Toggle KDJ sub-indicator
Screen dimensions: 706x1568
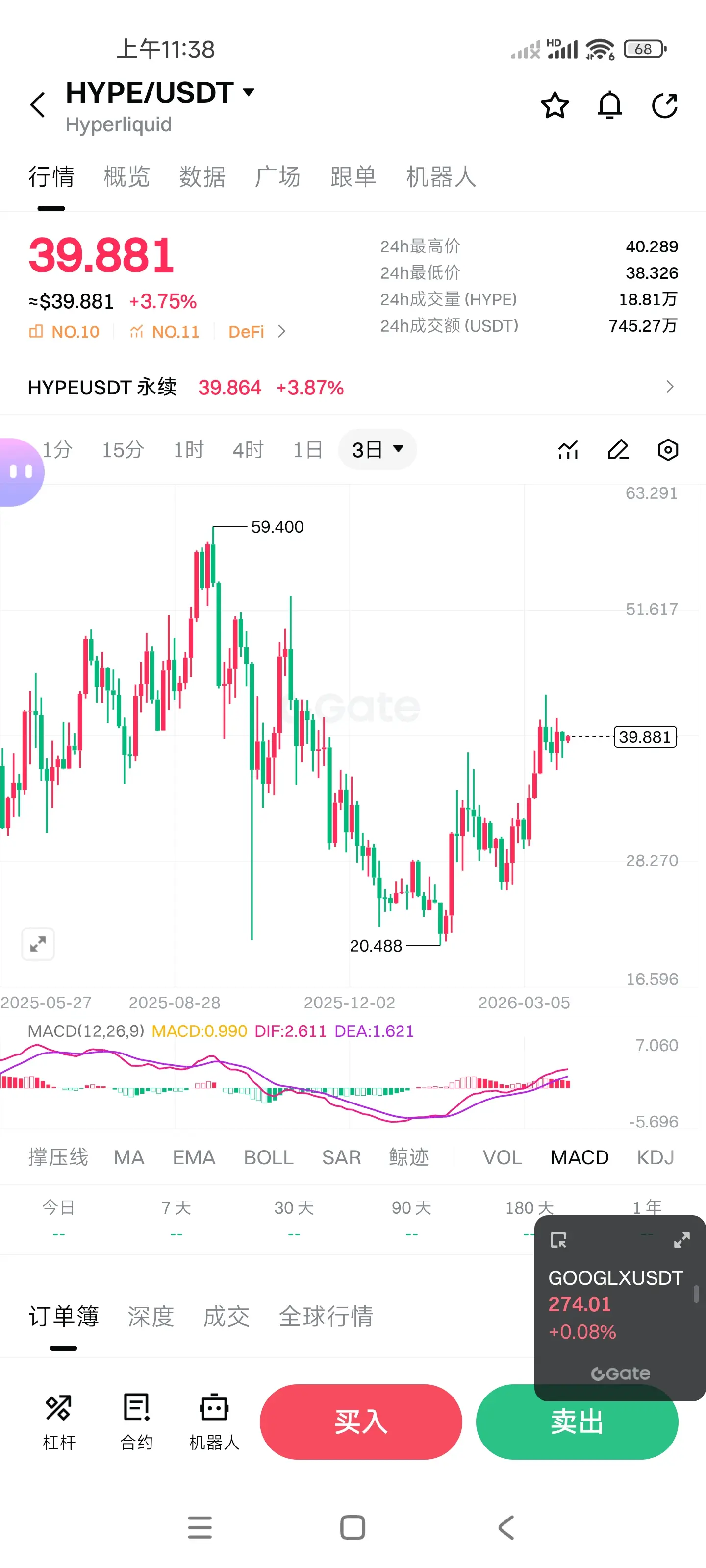(656, 1157)
